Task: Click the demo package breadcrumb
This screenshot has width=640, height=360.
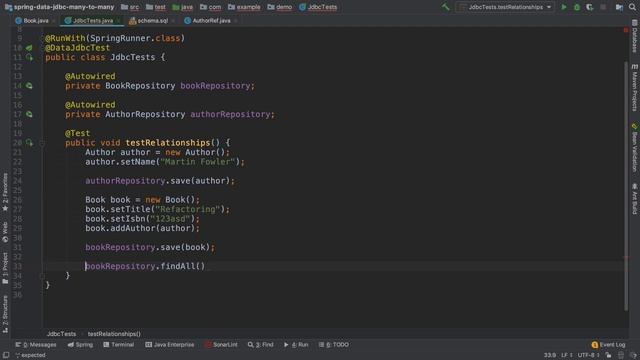Action: 280,7
